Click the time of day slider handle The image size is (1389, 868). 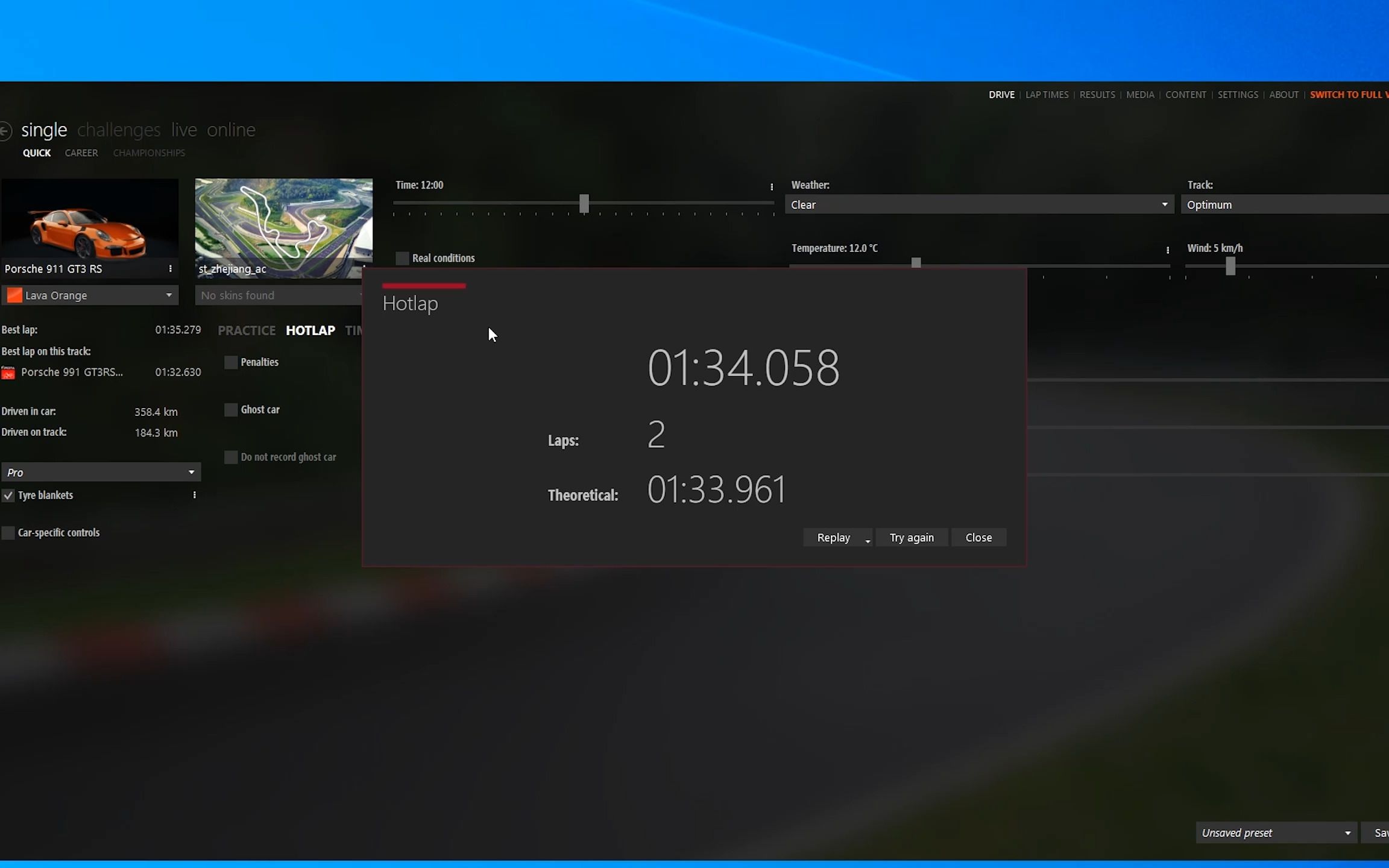point(584,204)
